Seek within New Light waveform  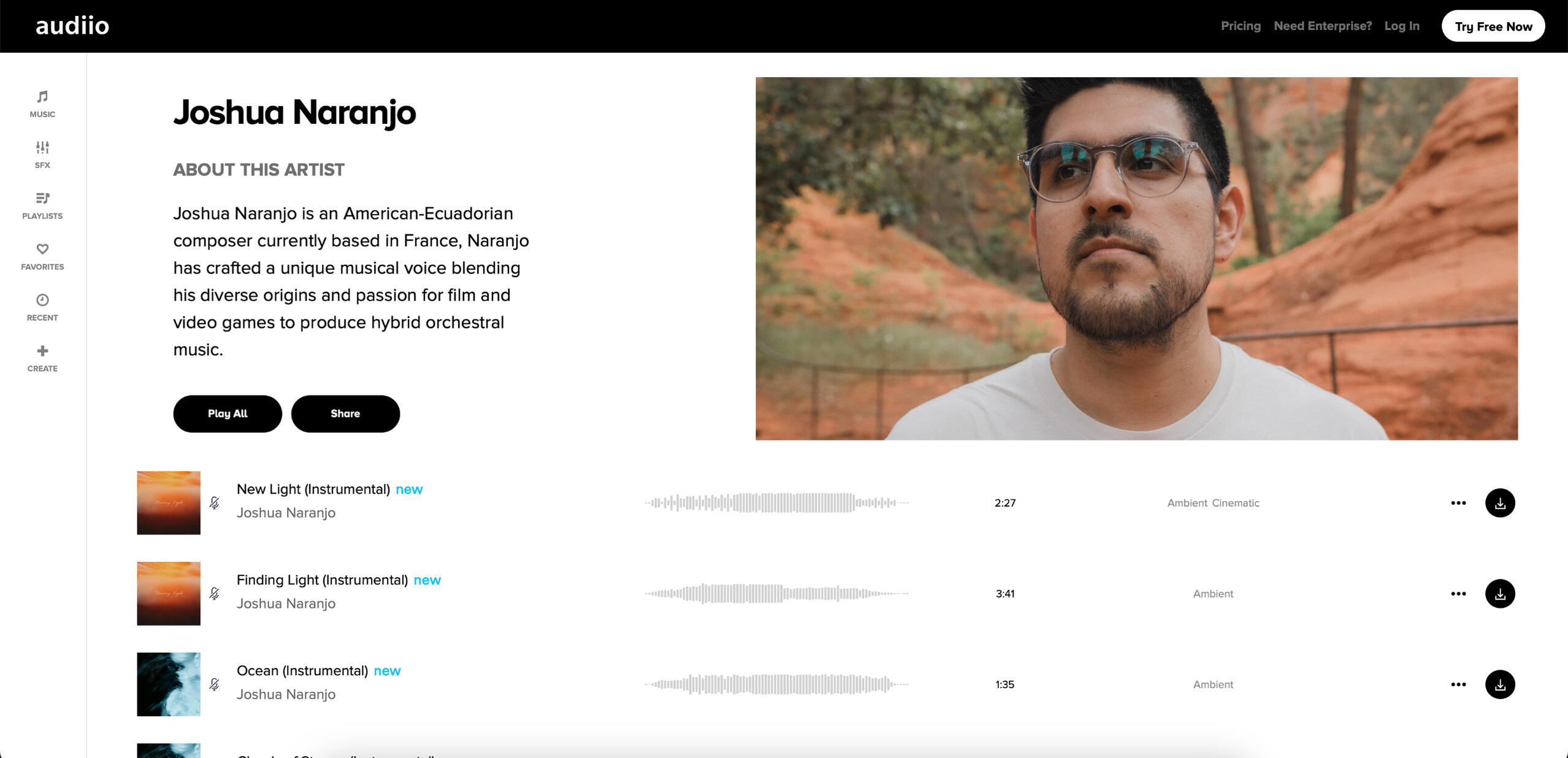tap(776, 503)
